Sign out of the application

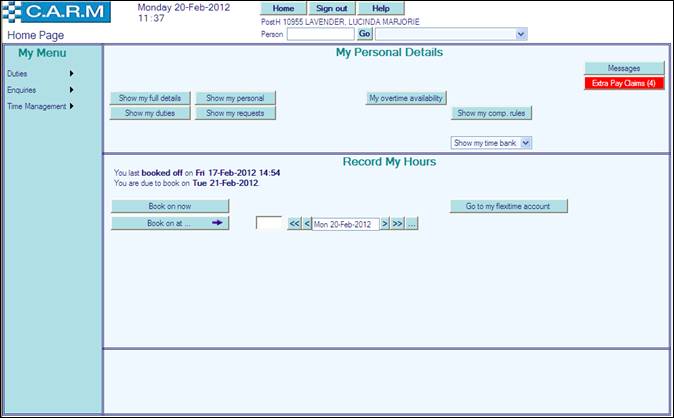331,8
